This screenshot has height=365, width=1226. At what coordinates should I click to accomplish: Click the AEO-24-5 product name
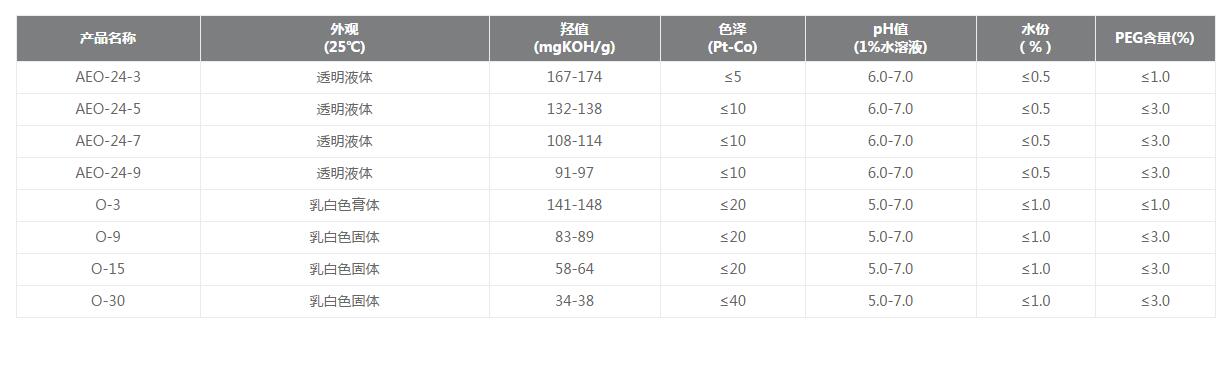click(108, 109)
